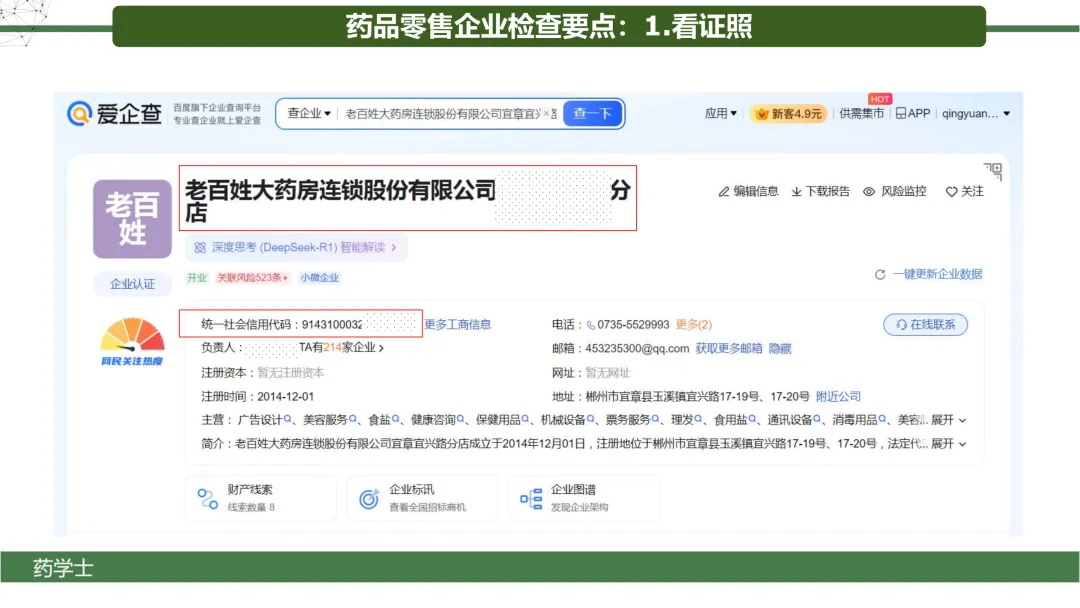The width and height of the screenshot is (1080, 608).
Task: Open 供需集市 in the top navigation
Action: click(861, 114)
